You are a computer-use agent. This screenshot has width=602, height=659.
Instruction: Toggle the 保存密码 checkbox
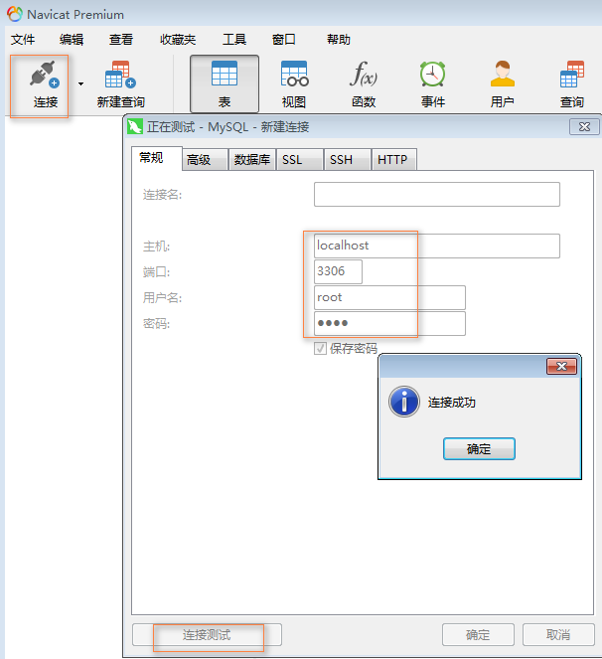click(x=320, y=348)
